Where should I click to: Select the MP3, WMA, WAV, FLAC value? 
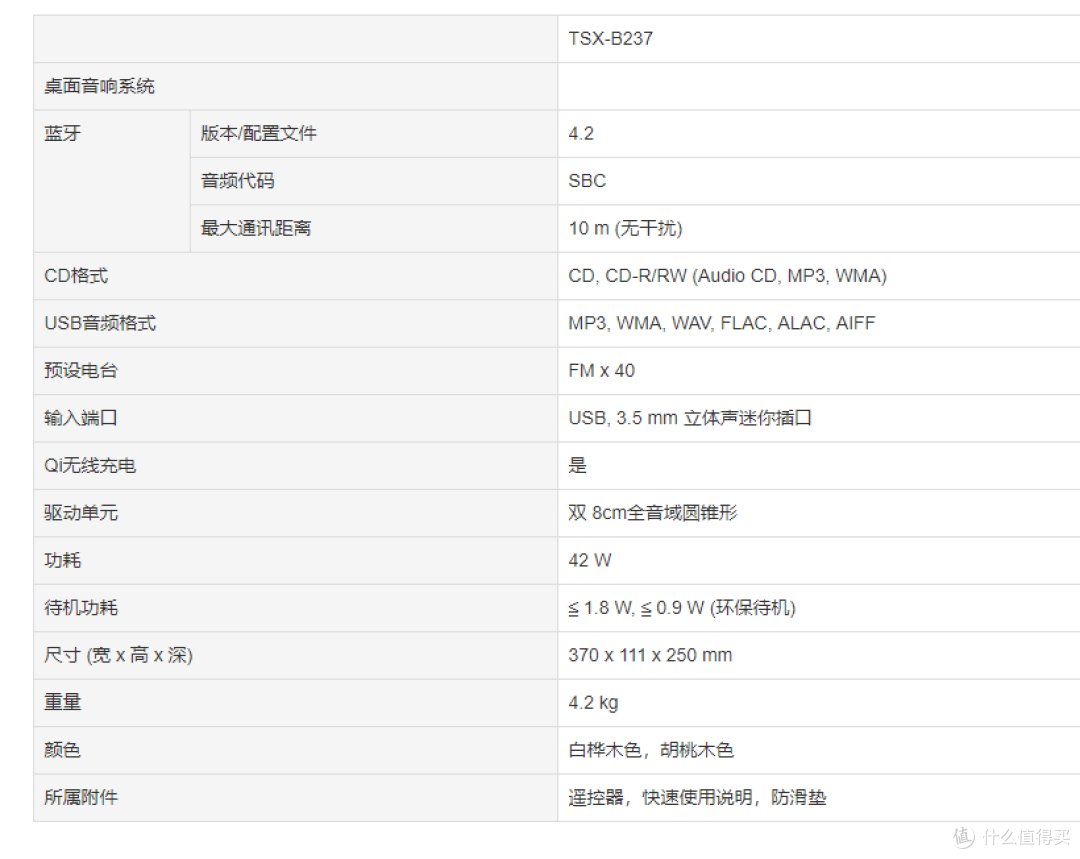(722, 323)
